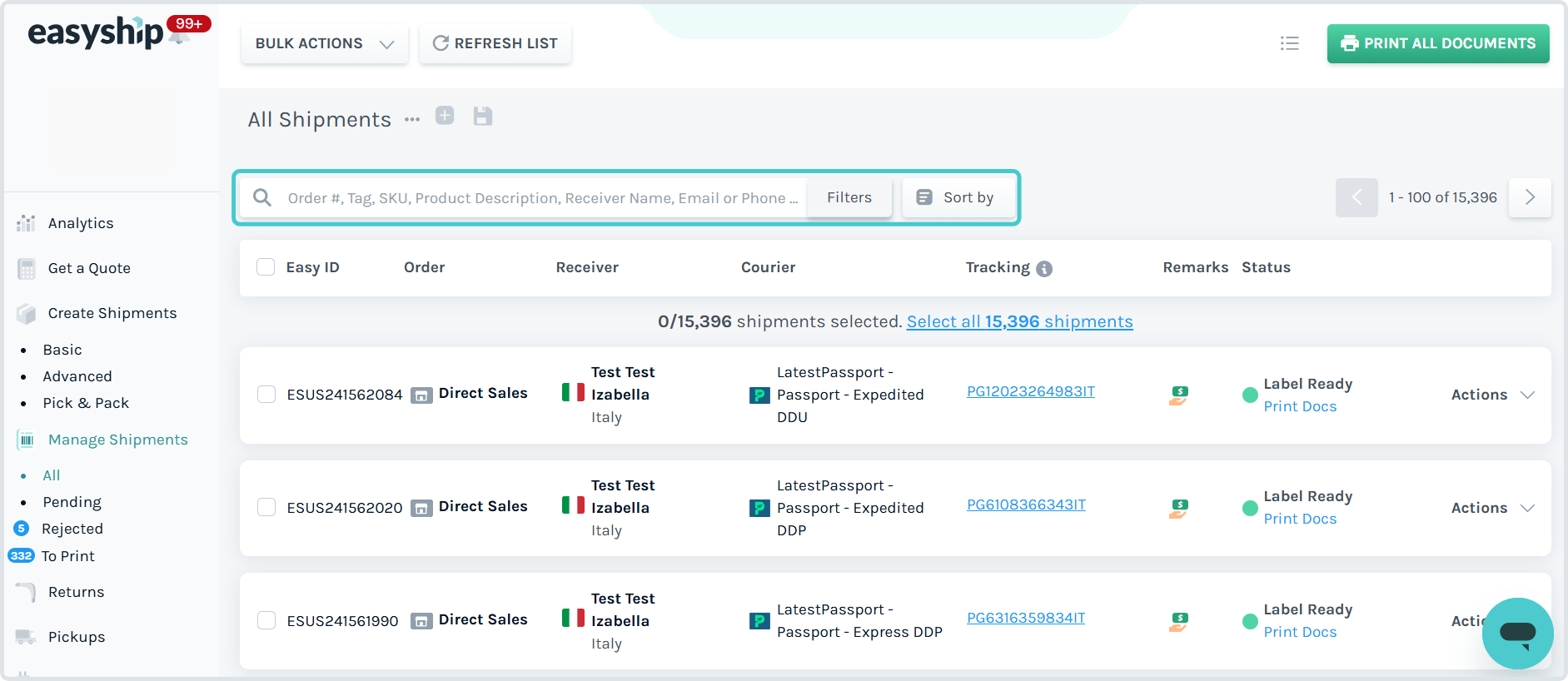The width and height of the screenshot is (1568, 681).
Task: Open tracking link PG6108366343IT
Action: tap(1027, 505)
